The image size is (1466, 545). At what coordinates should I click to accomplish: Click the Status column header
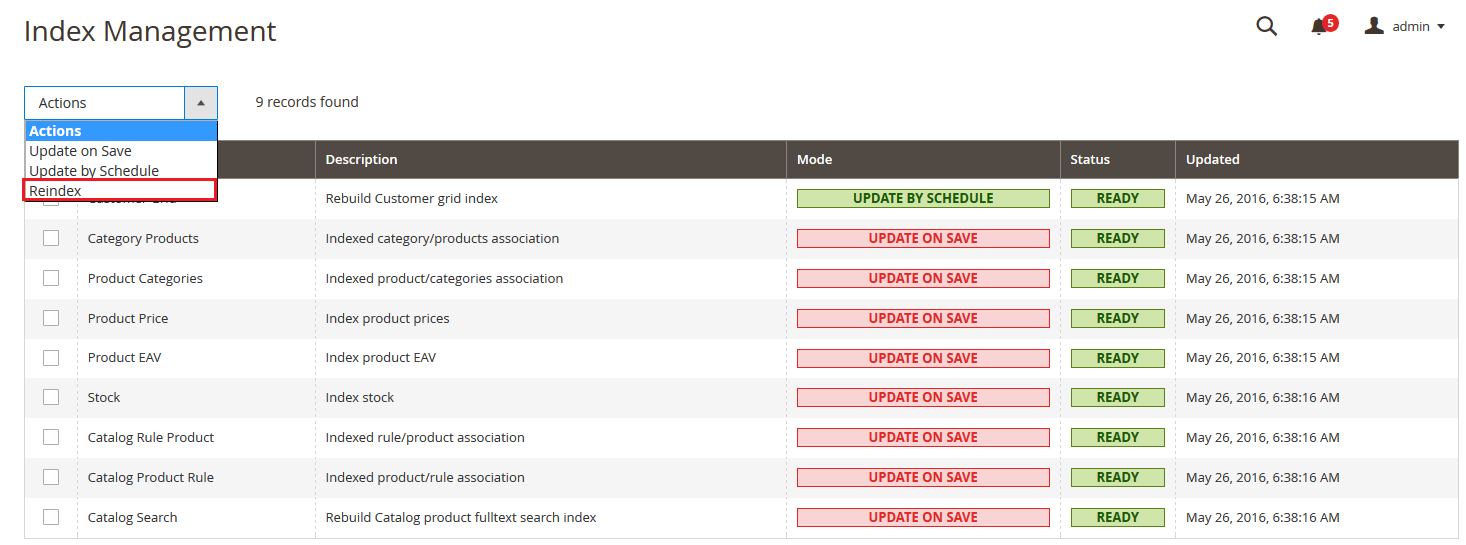point(1089,159)
